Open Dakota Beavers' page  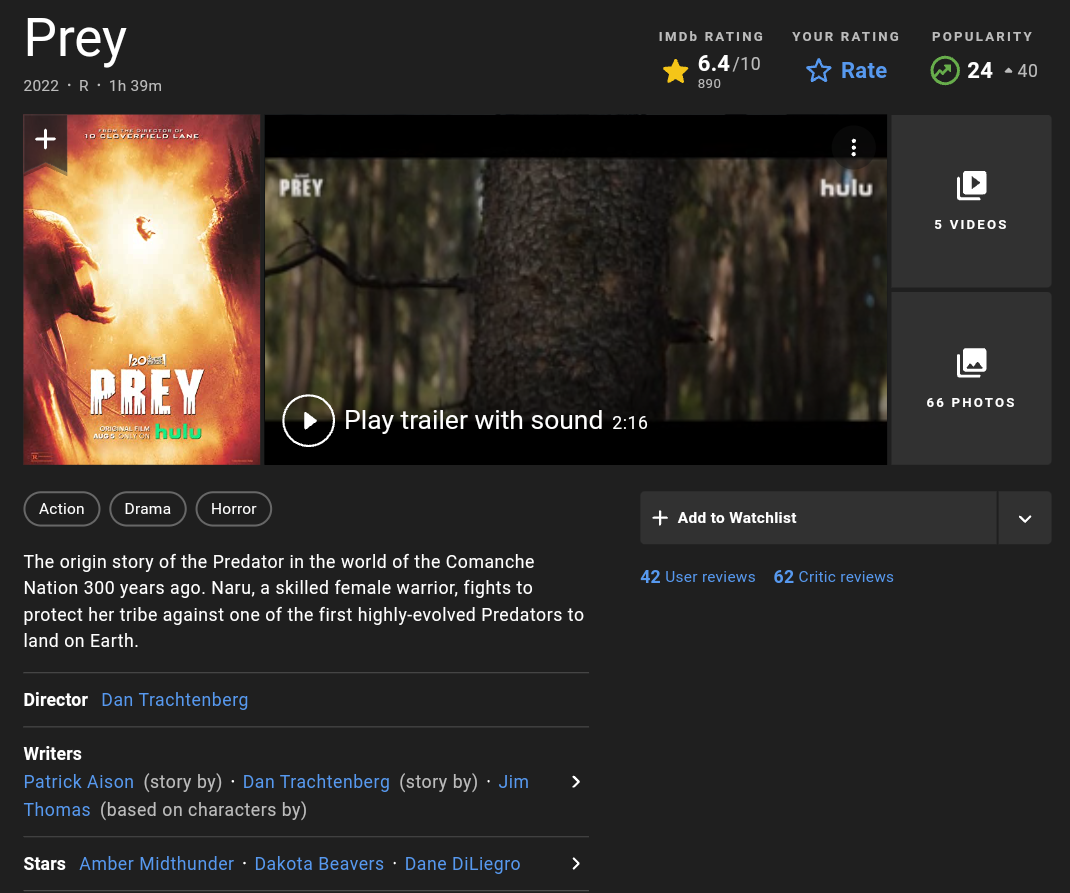pyautogui.click(x=319, y=864)
